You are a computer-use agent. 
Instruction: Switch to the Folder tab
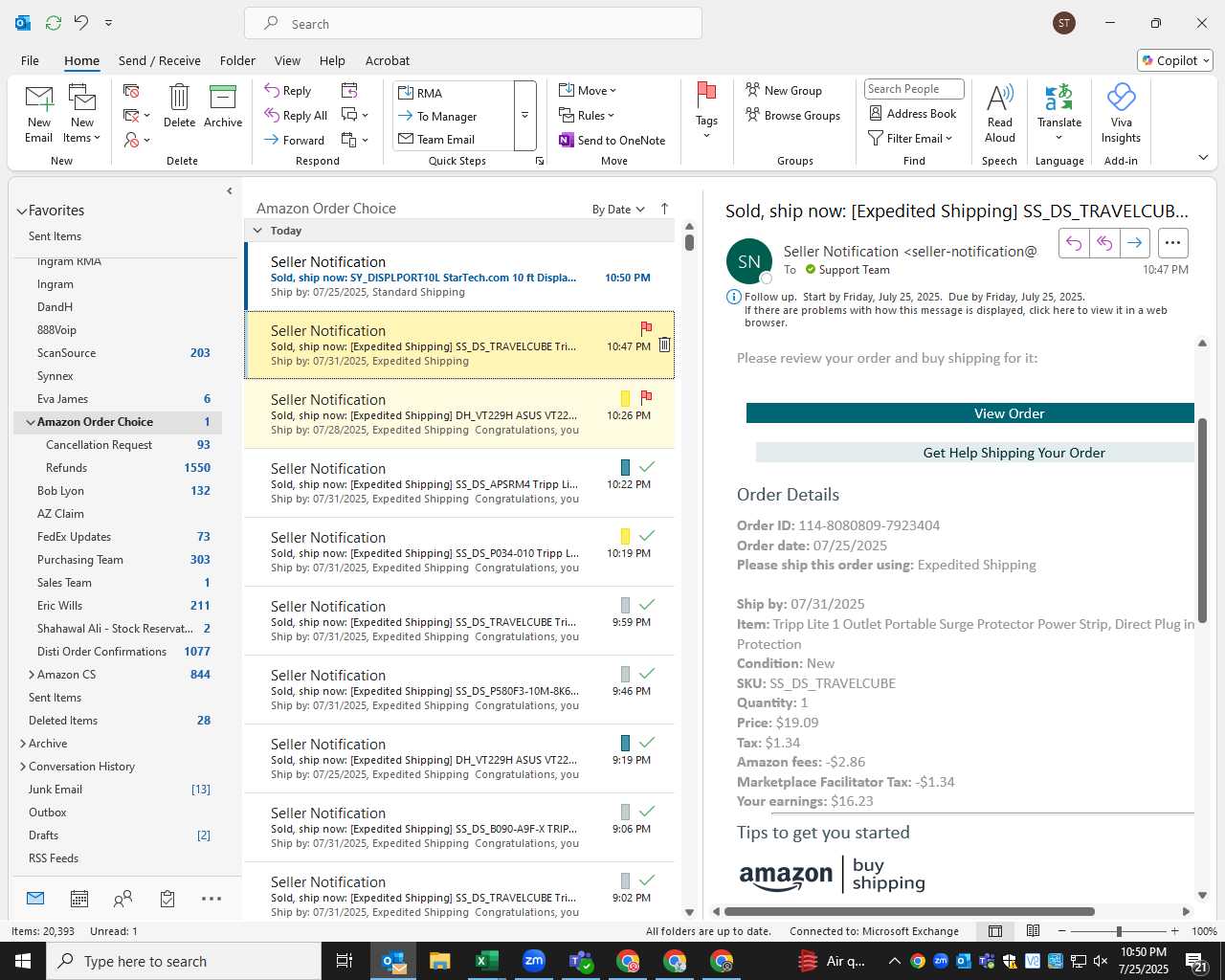[237, 60]
